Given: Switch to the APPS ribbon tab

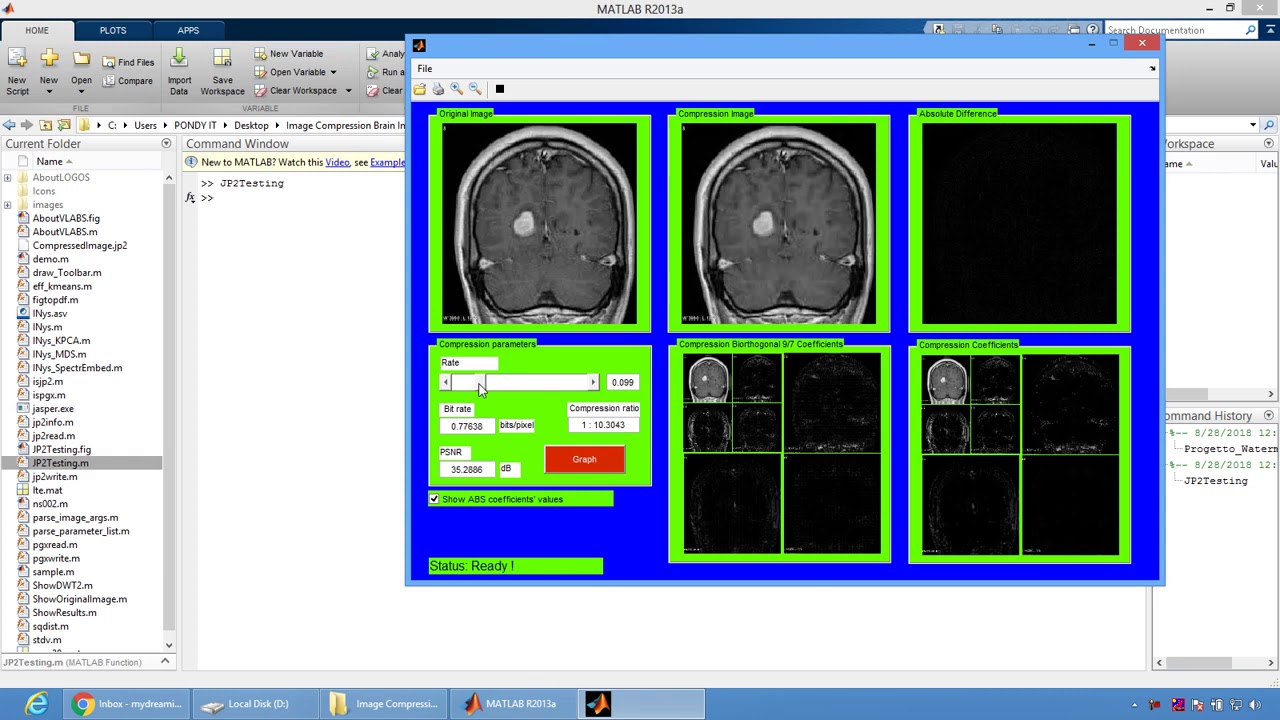Looking at the screenshot, I should [x=188, y=30].
